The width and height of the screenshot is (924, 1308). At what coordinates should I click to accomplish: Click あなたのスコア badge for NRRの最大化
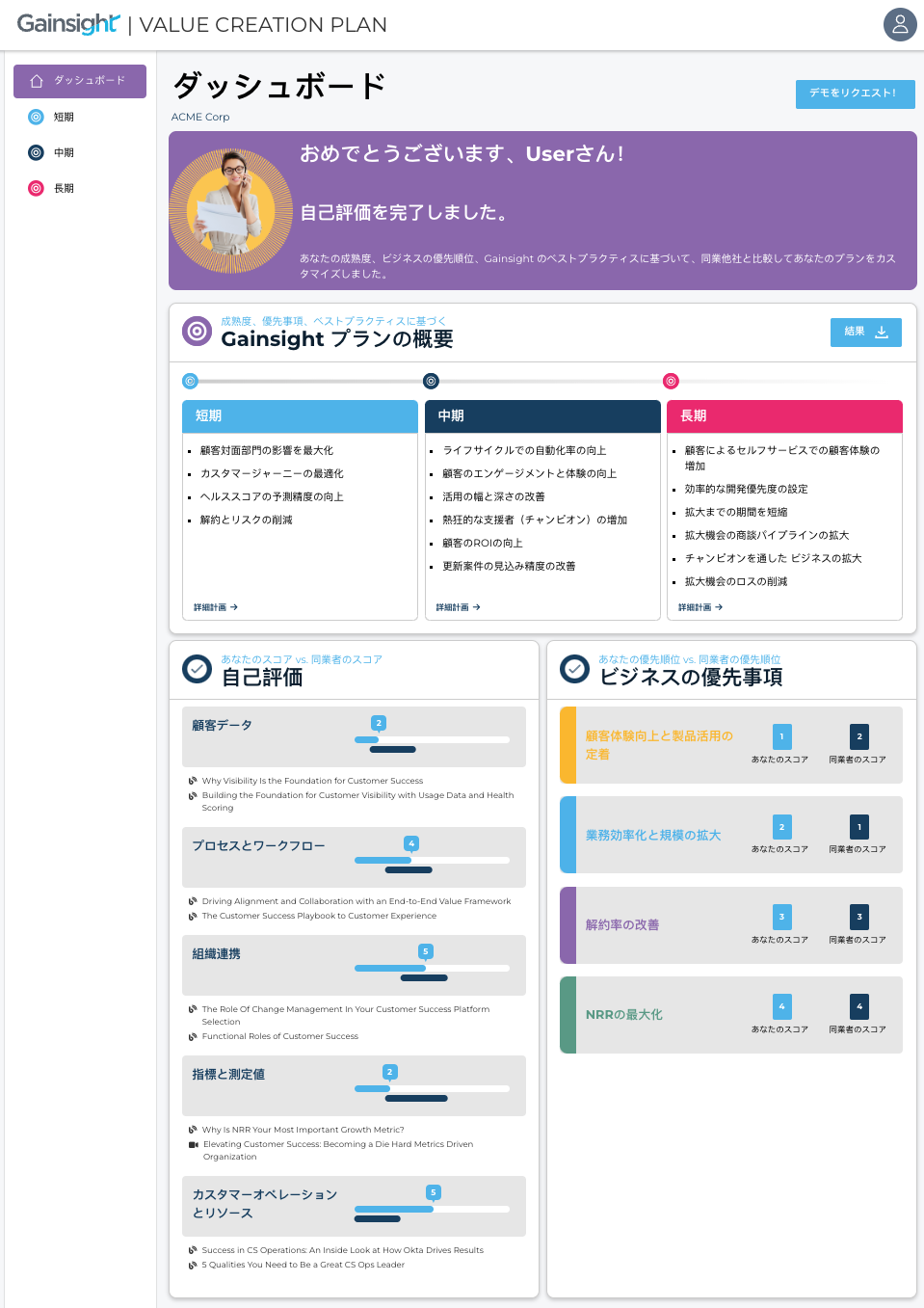click(781, 1006)
